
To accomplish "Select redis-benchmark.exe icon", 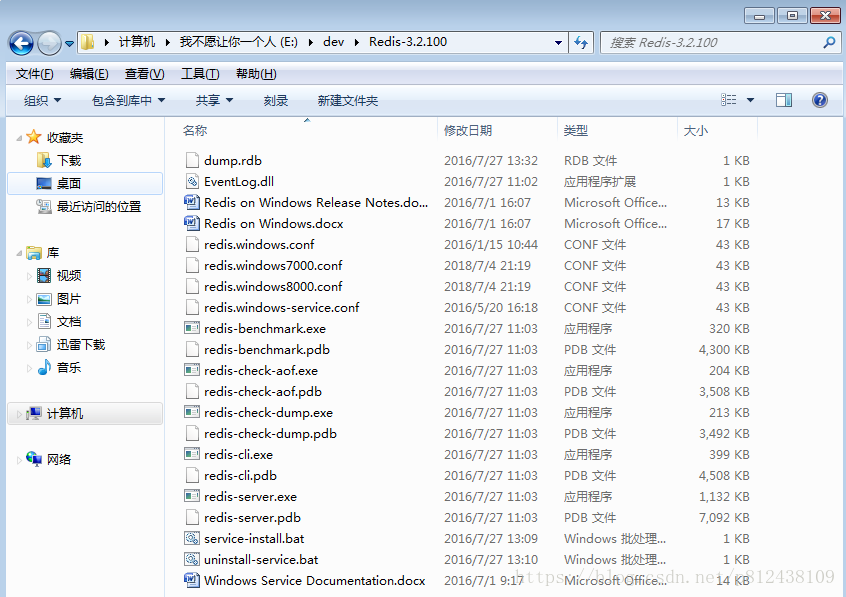I will coord(192,328).
